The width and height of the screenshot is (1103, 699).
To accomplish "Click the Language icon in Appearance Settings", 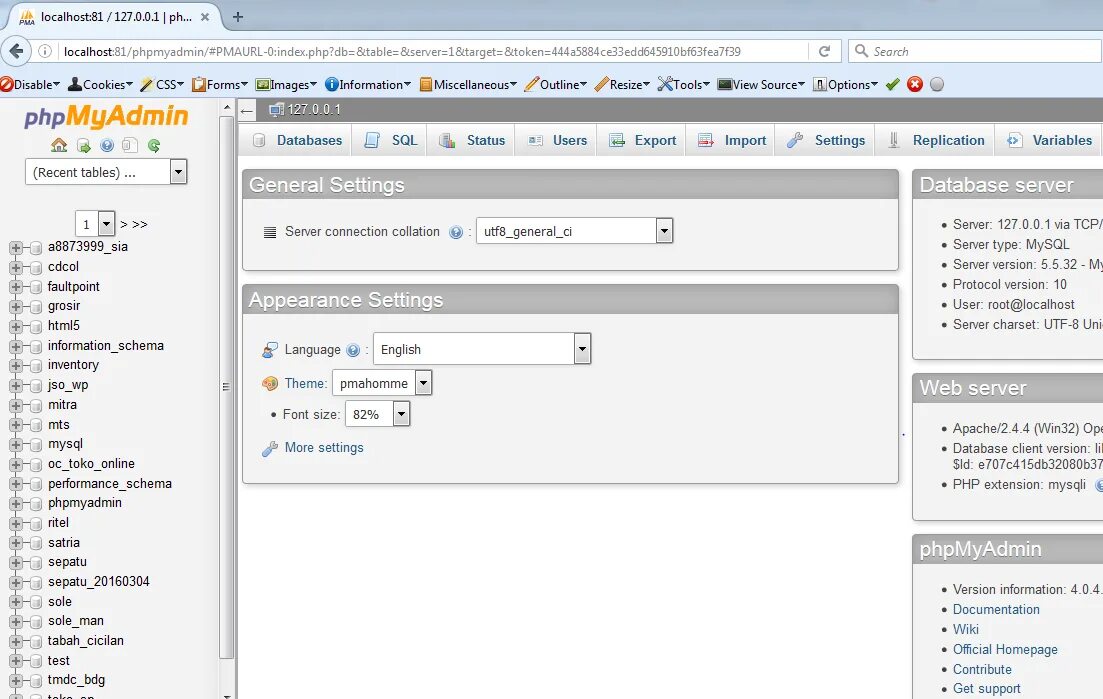I will 270,350.
